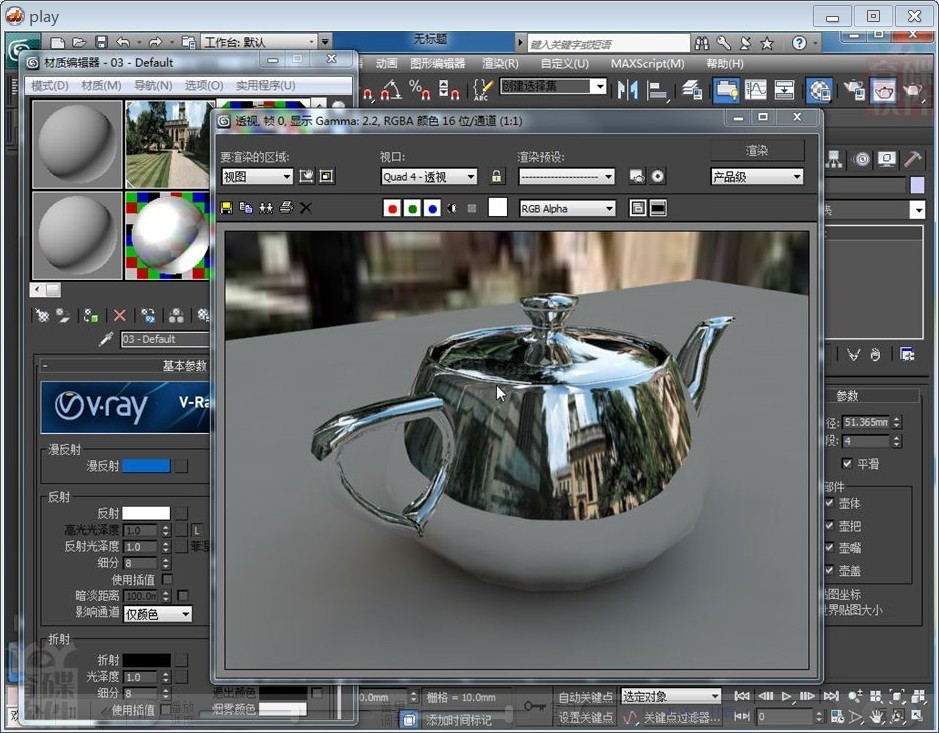Expand the 产品级 render mode dropdown

point(757,177)
